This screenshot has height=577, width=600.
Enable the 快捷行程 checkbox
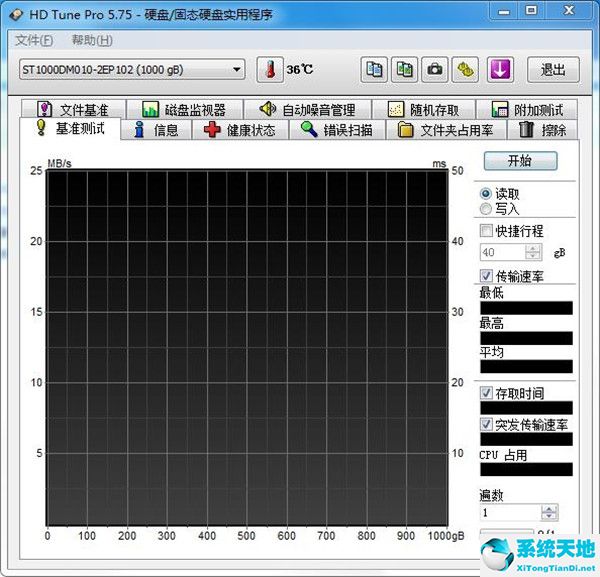[486, 231]
